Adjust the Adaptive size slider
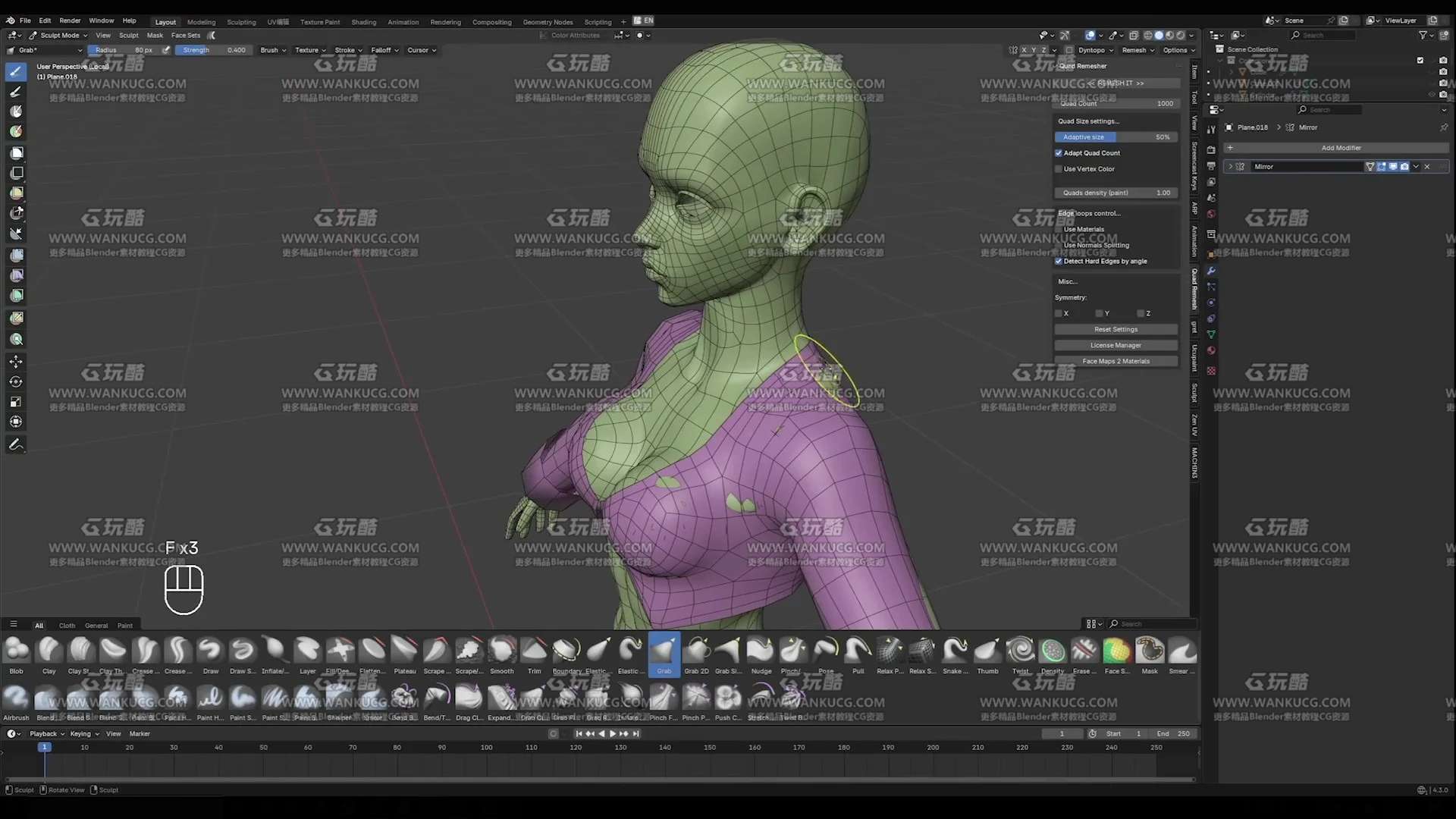Screen dimensions: 1456x819 click(x=1116, y=137)
